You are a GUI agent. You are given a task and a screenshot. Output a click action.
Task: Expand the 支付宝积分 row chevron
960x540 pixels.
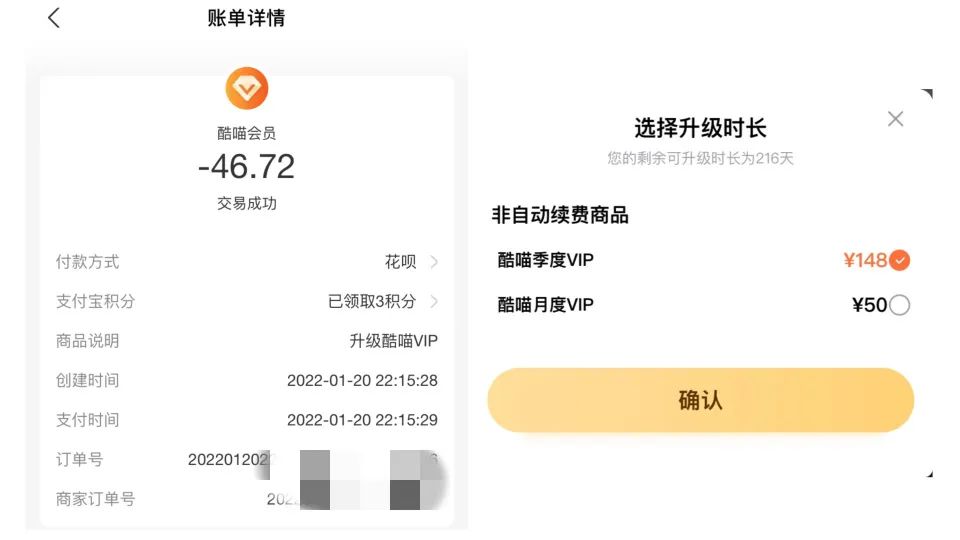(x=434, y=301)
